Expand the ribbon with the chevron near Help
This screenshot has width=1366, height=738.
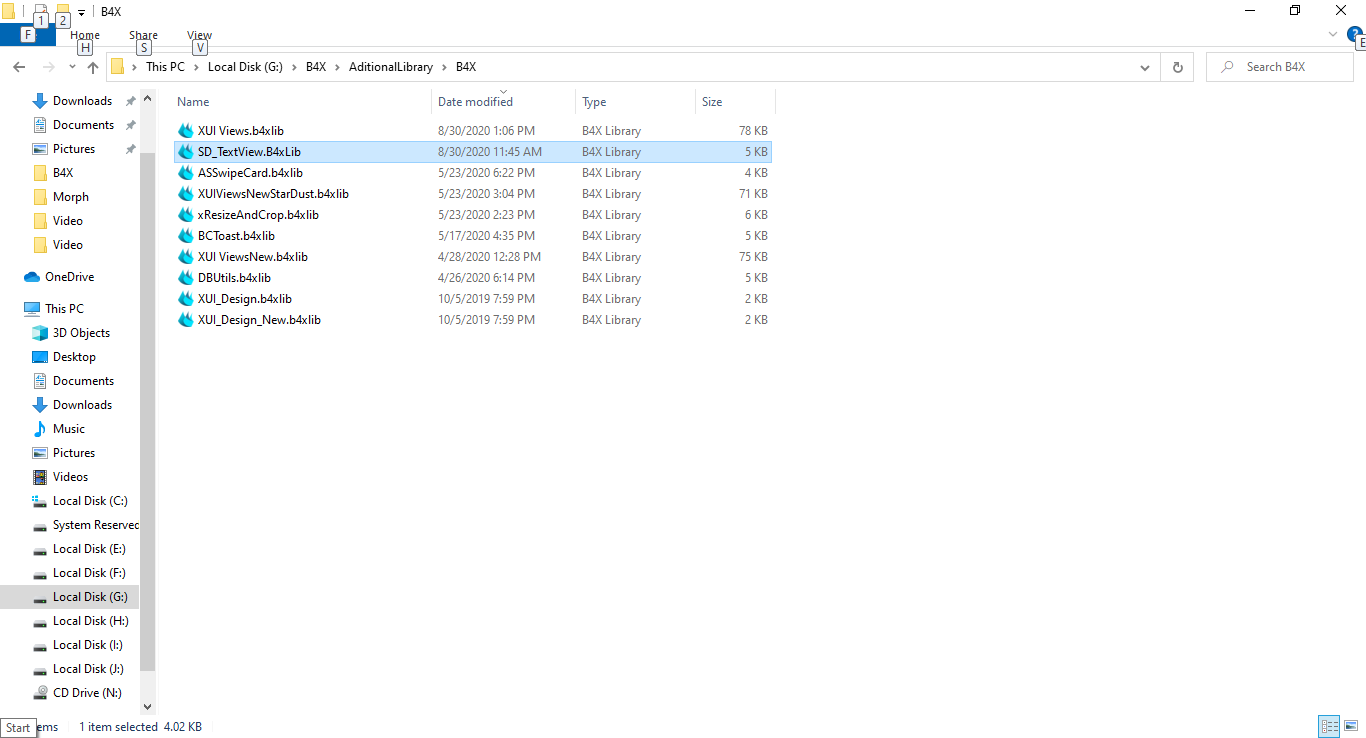[1332, 34]
